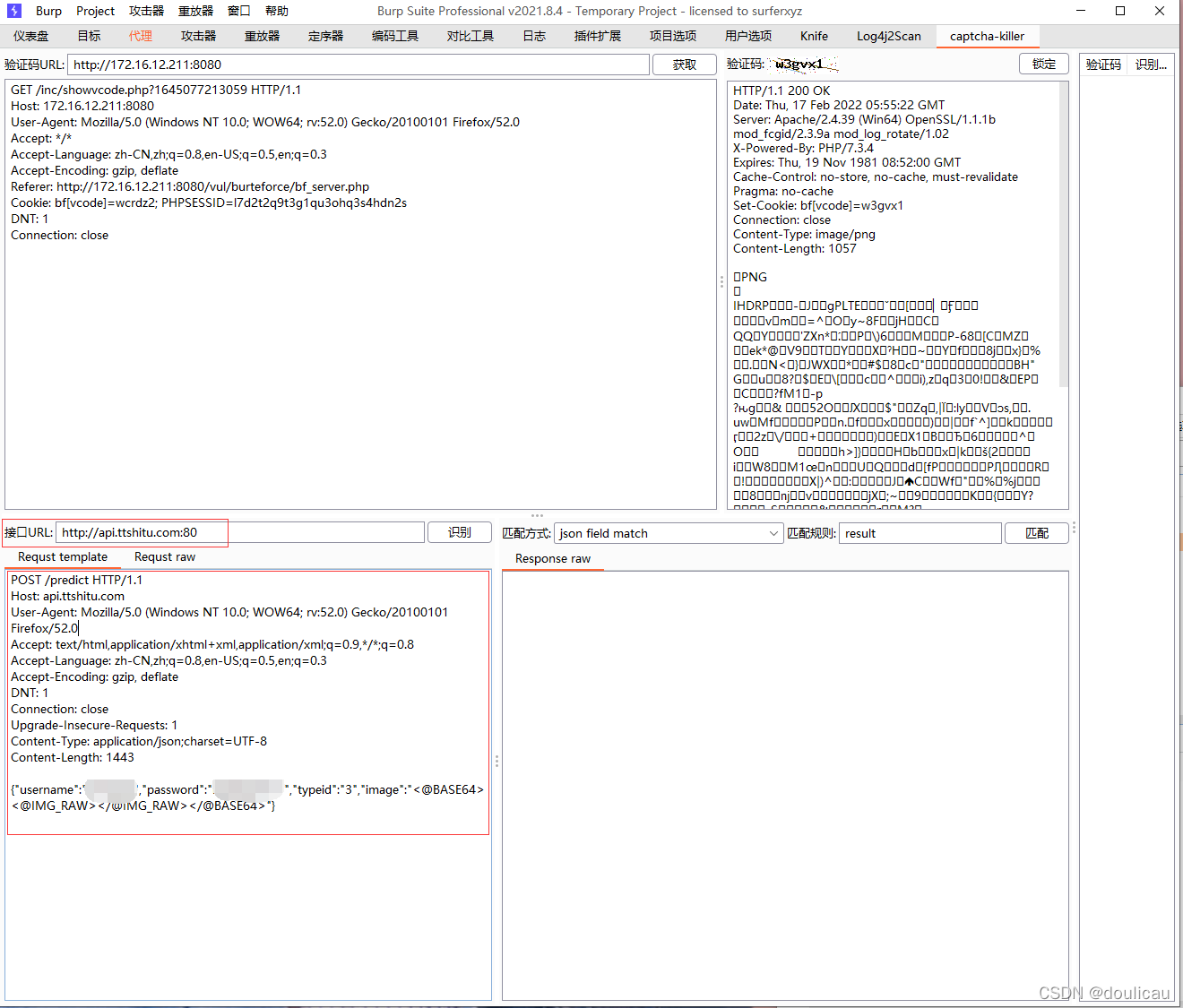
Task: Click the Cookie header line in request
Action: pos(209,202)
